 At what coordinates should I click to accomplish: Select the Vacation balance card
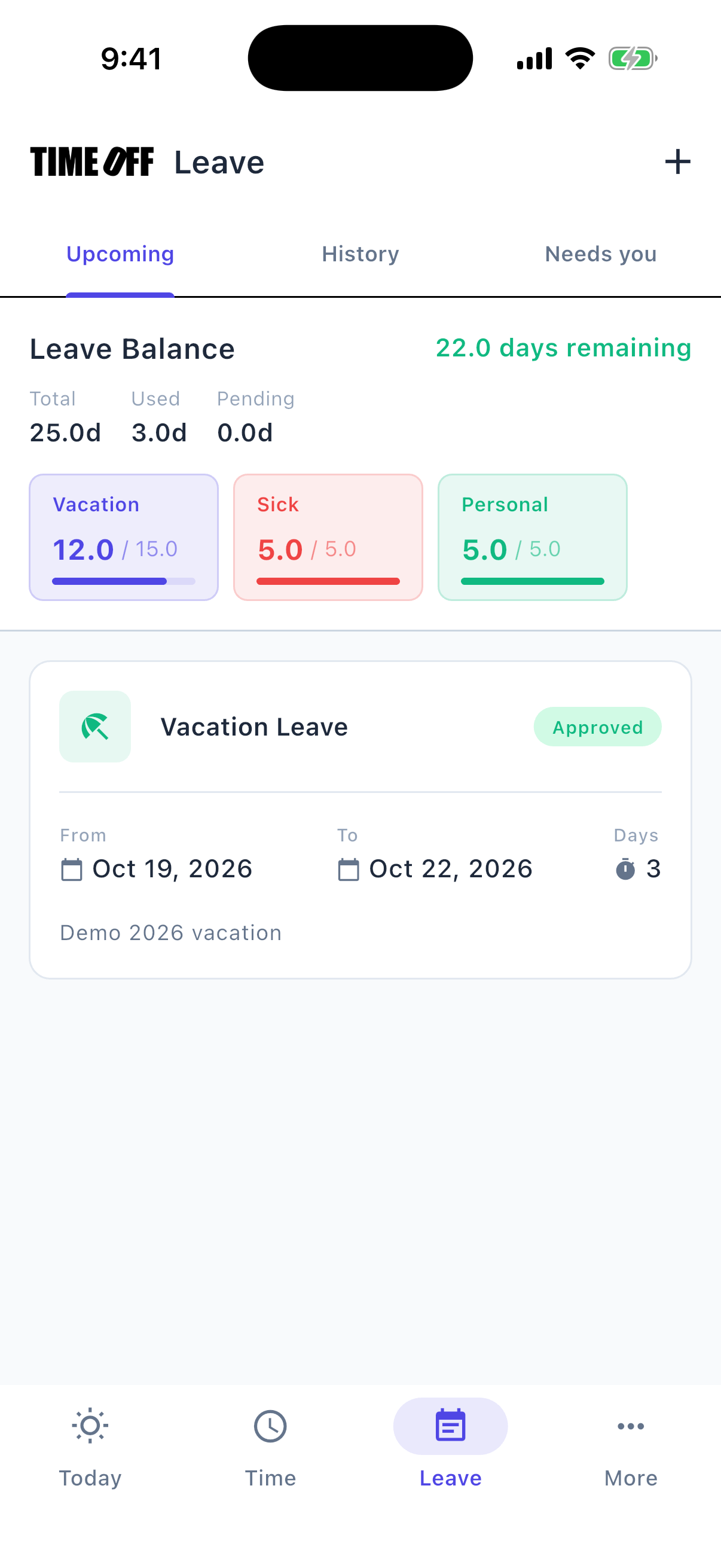(x=124, y=538)
